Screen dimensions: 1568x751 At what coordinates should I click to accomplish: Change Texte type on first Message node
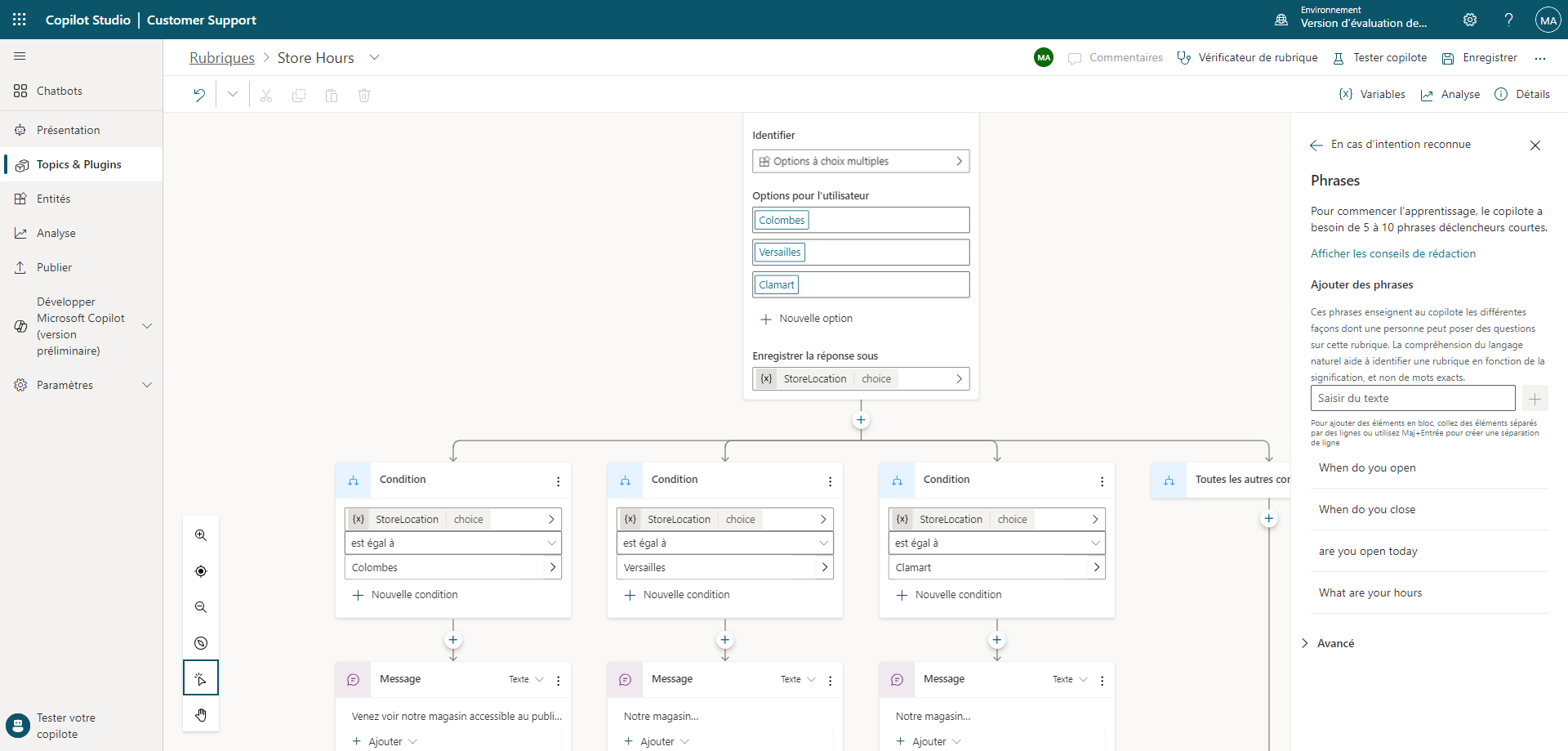pos(526,679)
